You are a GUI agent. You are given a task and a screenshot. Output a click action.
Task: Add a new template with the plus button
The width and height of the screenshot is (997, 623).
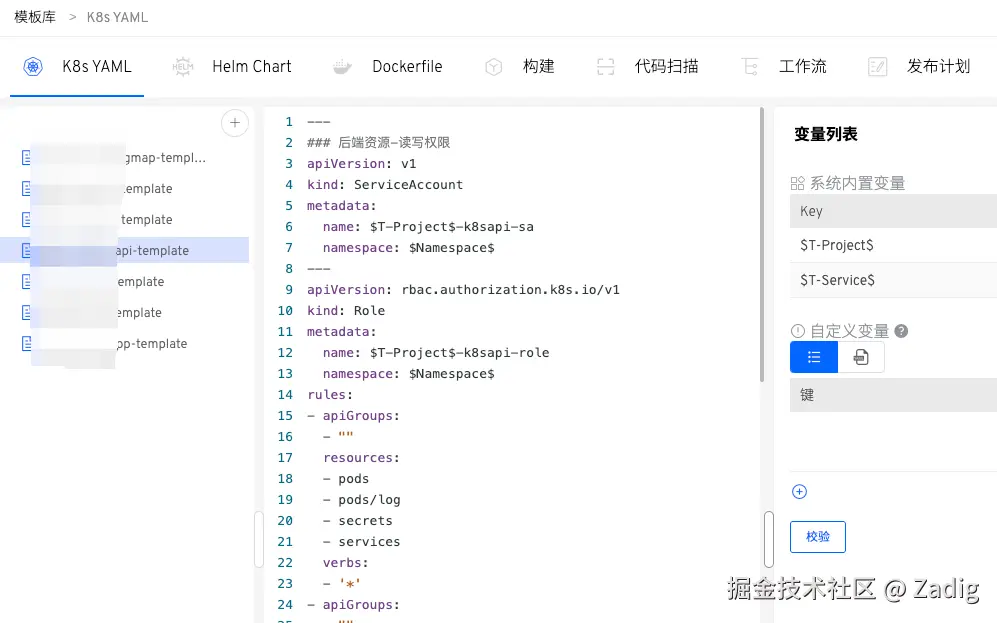pos(235,123)
